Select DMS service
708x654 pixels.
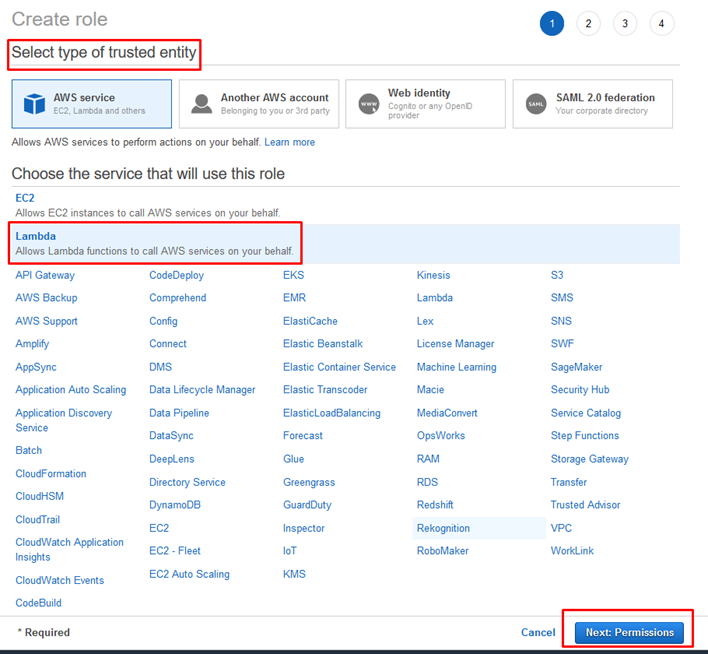pyautogui.click(x=161, y=367)
